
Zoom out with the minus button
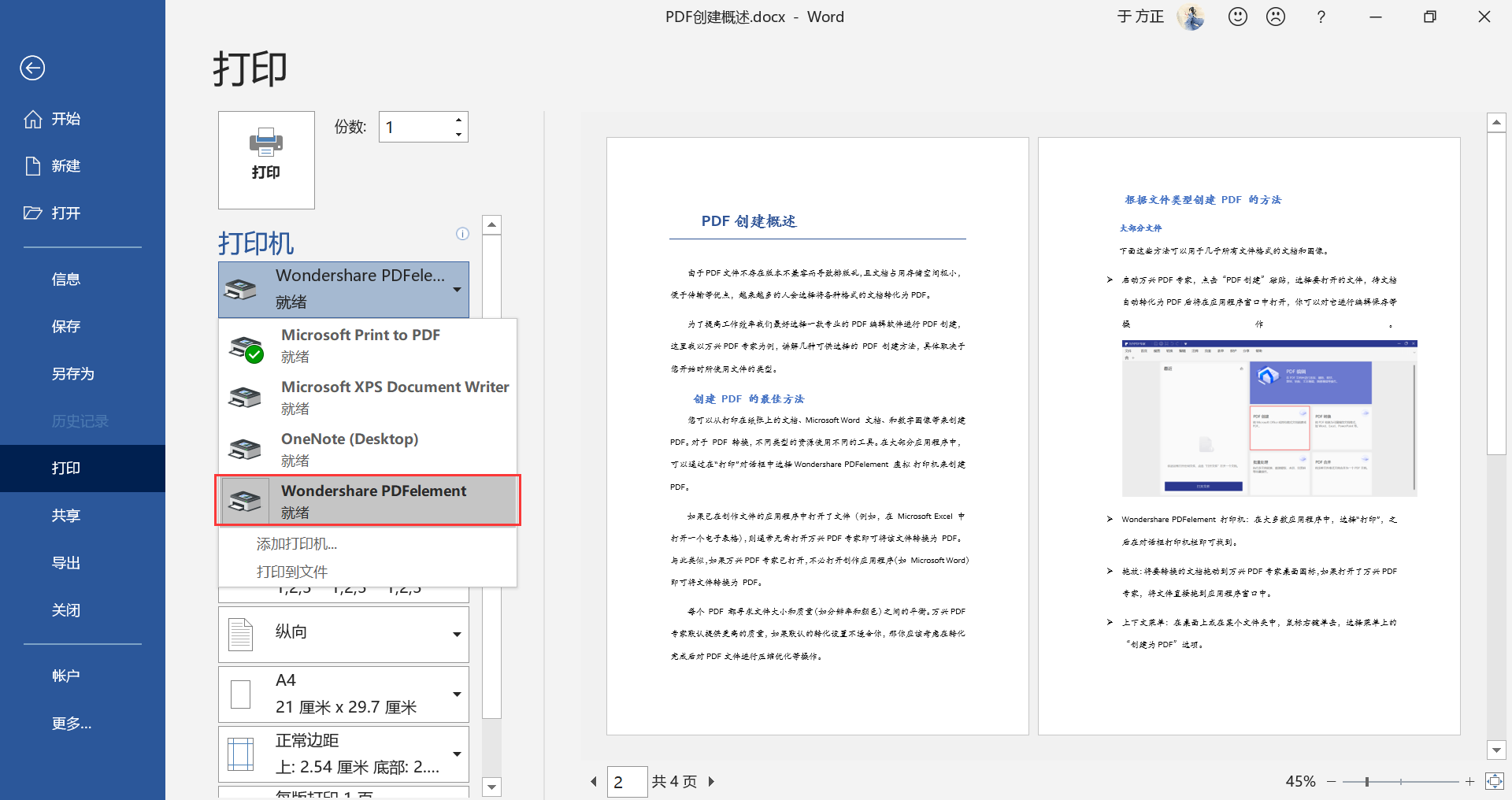click(1331, 782)
